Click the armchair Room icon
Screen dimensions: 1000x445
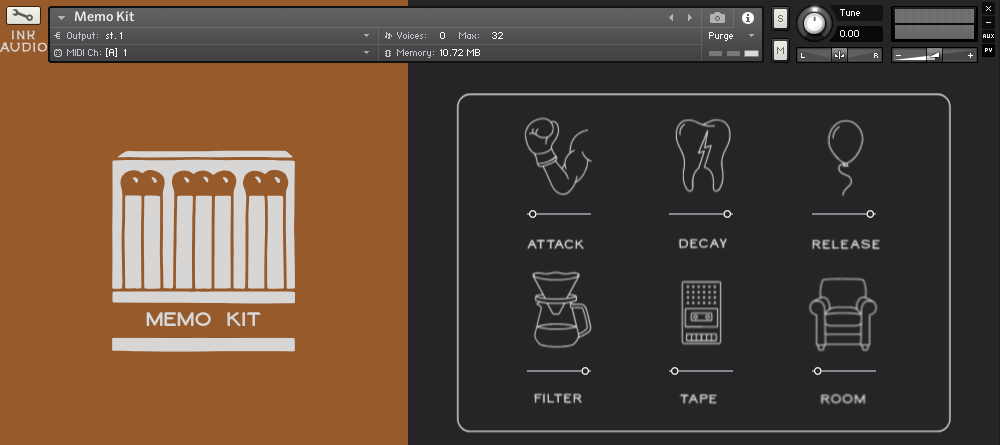click(843, 312)
